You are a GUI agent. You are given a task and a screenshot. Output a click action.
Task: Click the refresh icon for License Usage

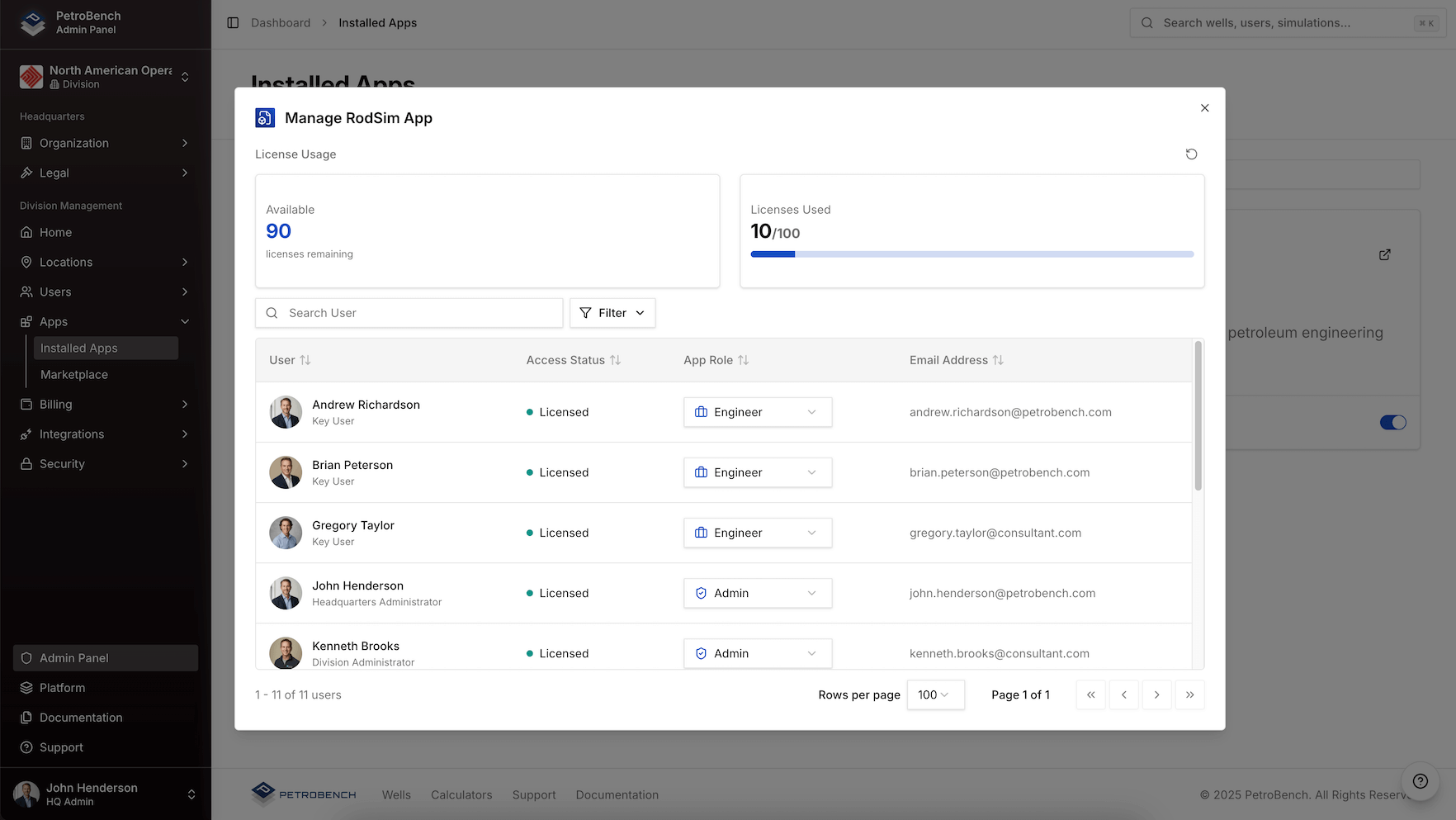tap(1191, 154)
